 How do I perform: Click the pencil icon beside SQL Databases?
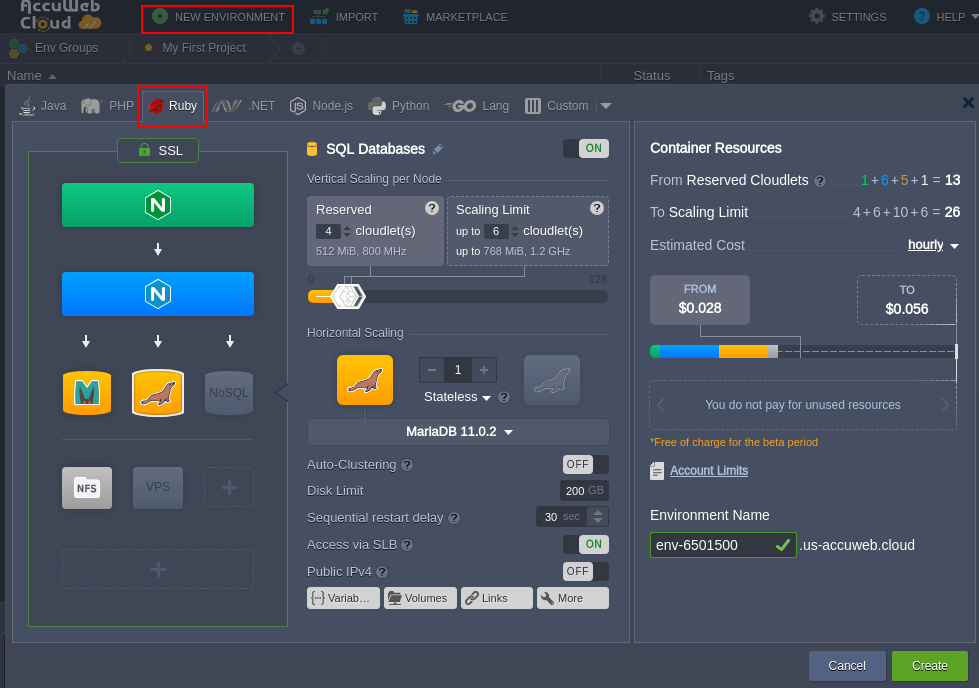(x=437, y=149)
